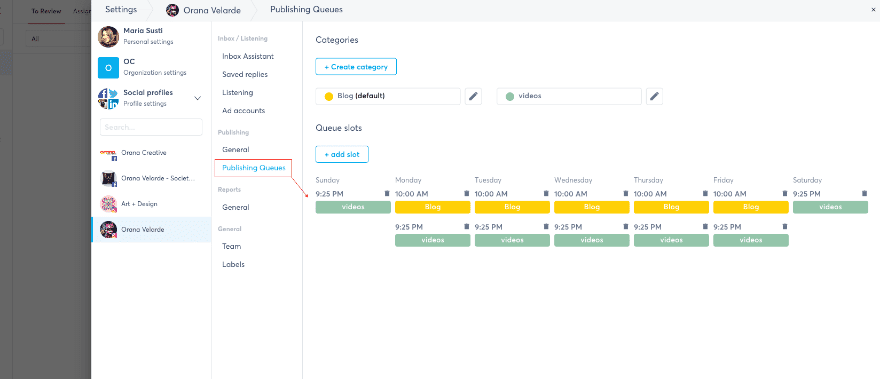This screenshot has width=880, height=379.
Task: Go to Saved replies settings
Action: pos(245,75)
